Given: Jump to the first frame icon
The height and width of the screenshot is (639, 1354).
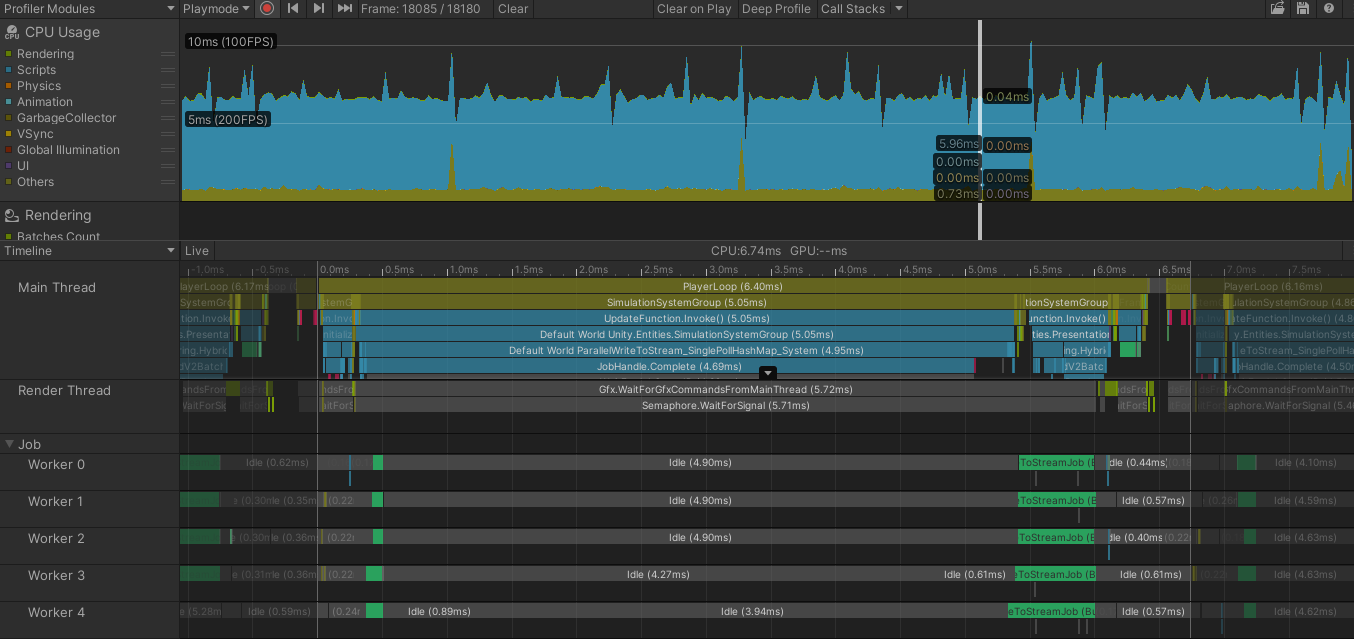Looking at the screenshot, I should (x=291, y=8).
